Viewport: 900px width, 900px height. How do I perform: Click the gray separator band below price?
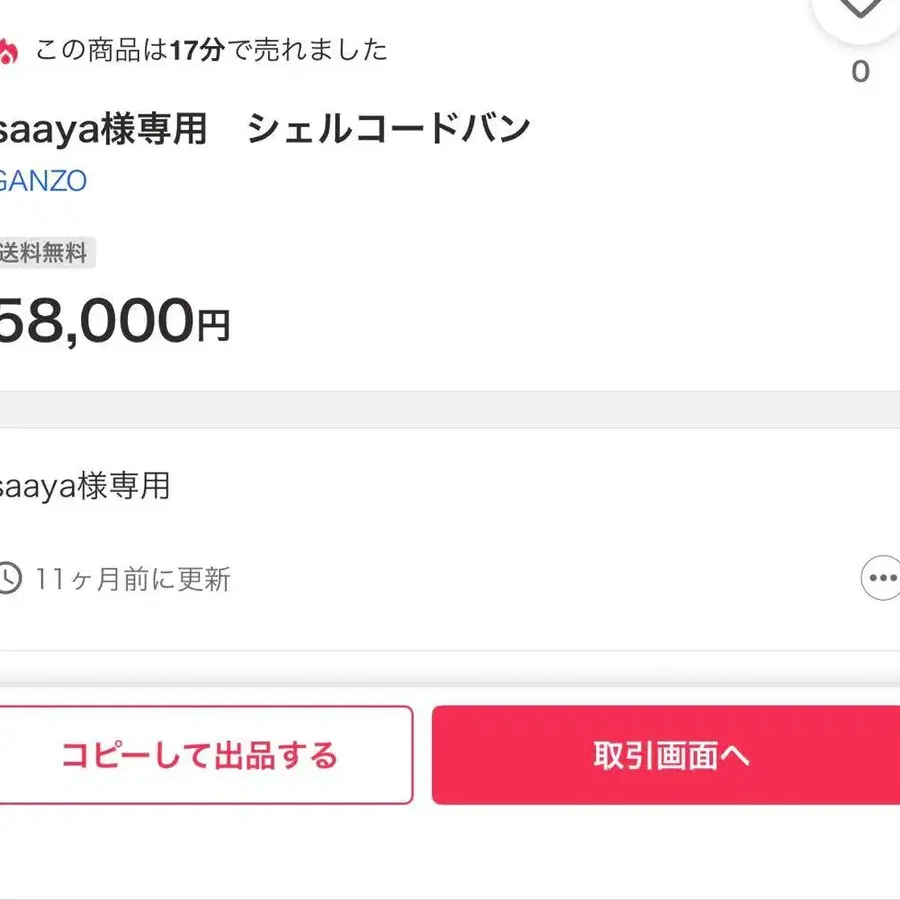[x=450, y=409]
